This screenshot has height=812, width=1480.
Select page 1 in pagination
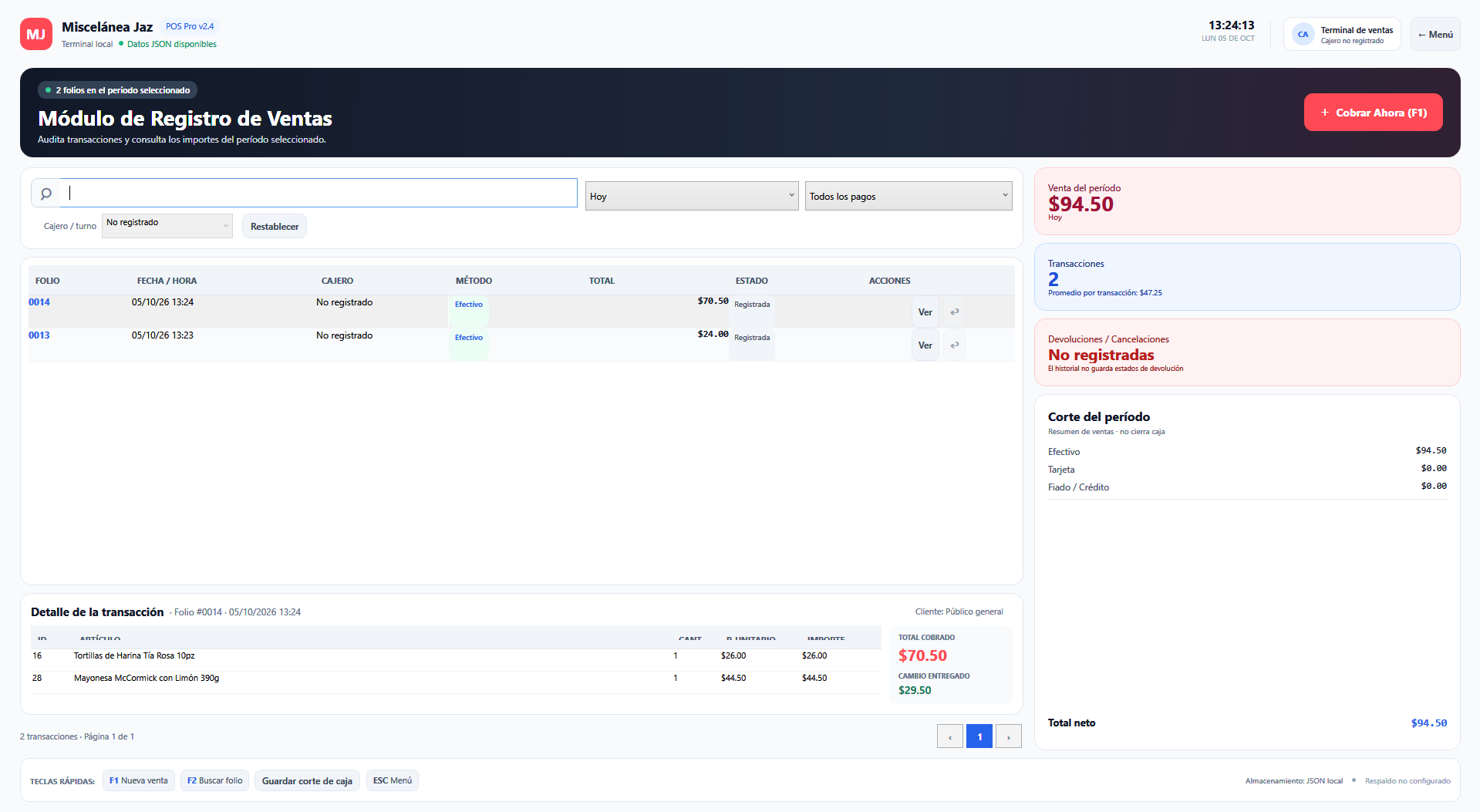[x=979, y=736]
